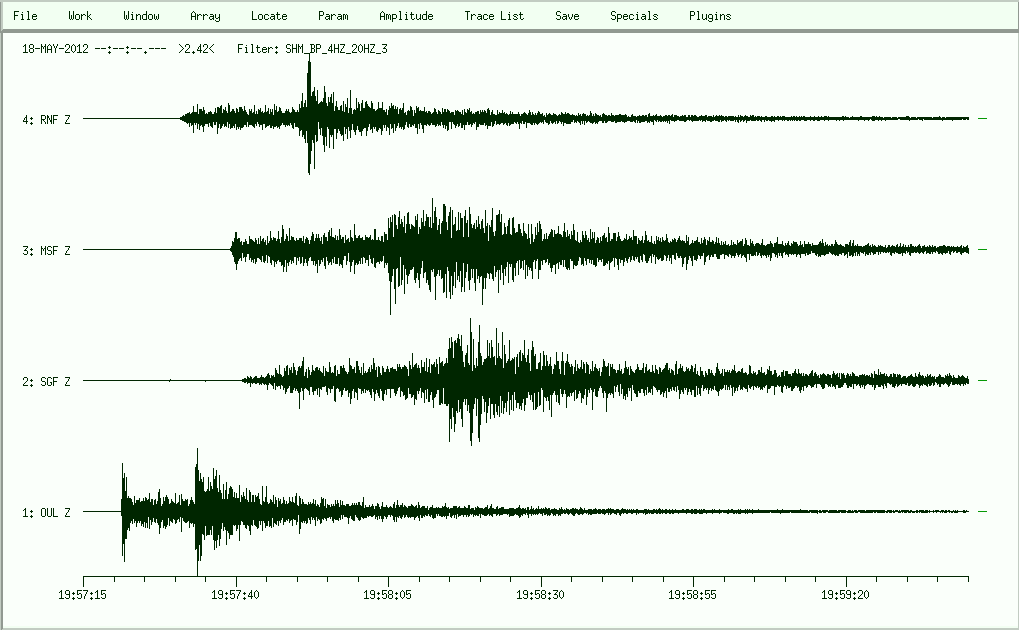Select the trace label 4: RNF Z

pos(46,120)
